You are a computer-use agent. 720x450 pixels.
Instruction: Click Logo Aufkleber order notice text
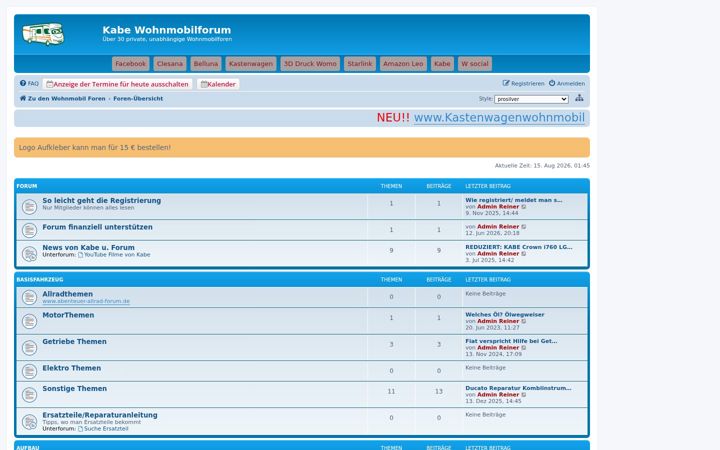(x=95, y=147)
